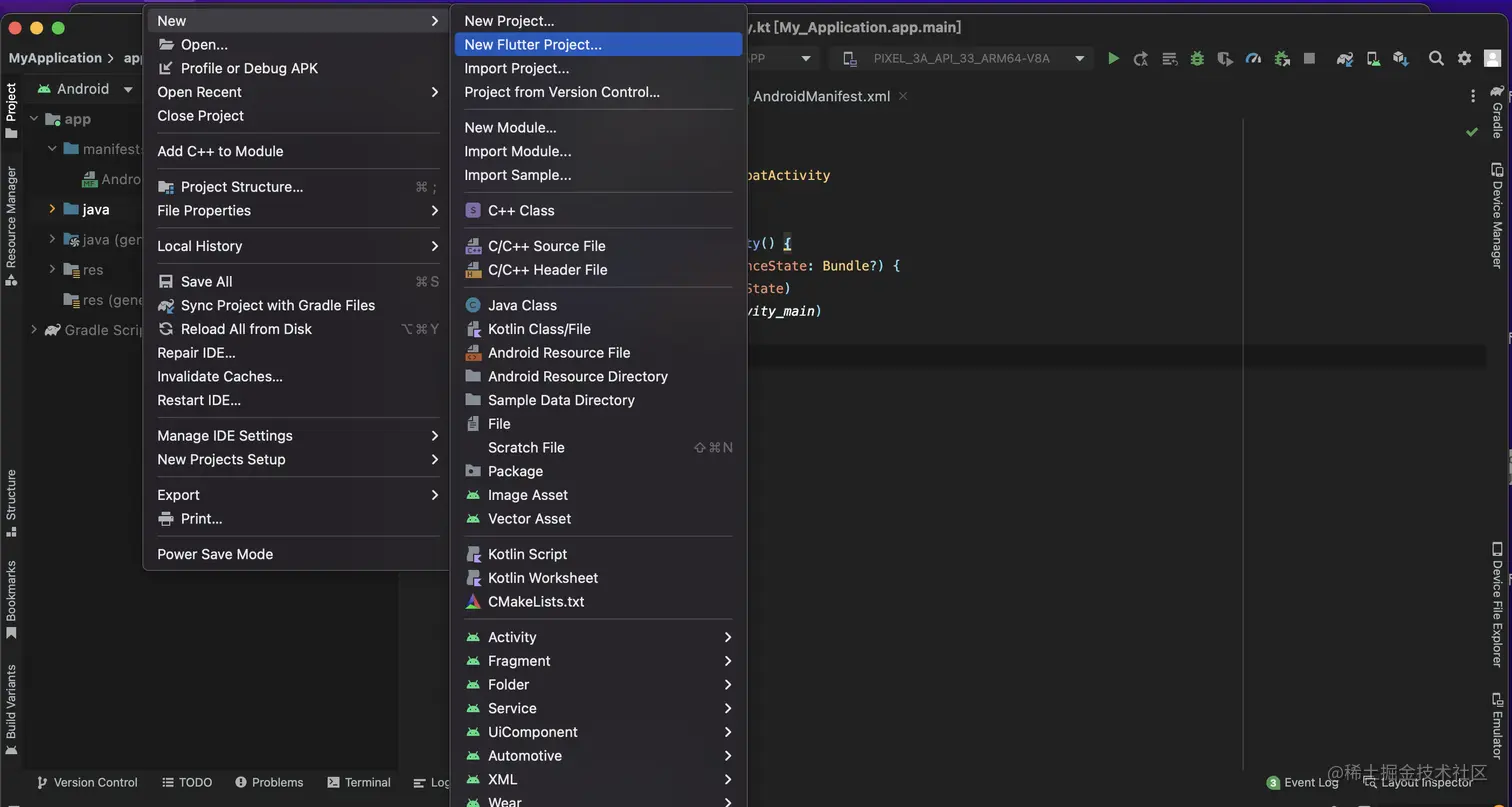
Task: Expand the Activity submenu
Action: pos(599,637)
